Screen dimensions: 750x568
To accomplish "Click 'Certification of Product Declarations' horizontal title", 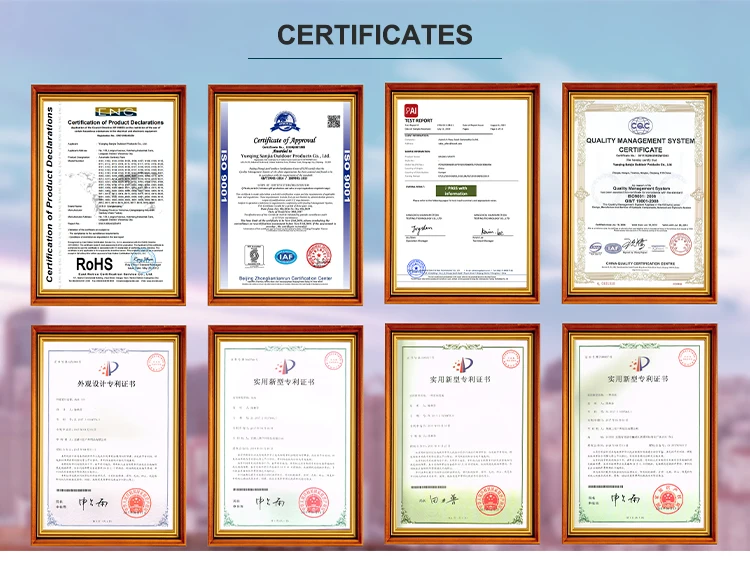I will pos(115,123).
